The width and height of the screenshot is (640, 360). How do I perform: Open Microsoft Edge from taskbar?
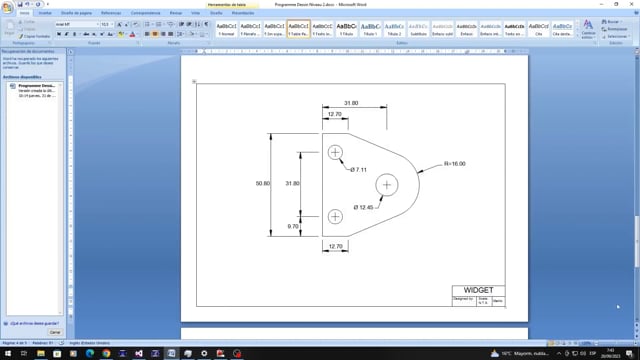[90, 353]
